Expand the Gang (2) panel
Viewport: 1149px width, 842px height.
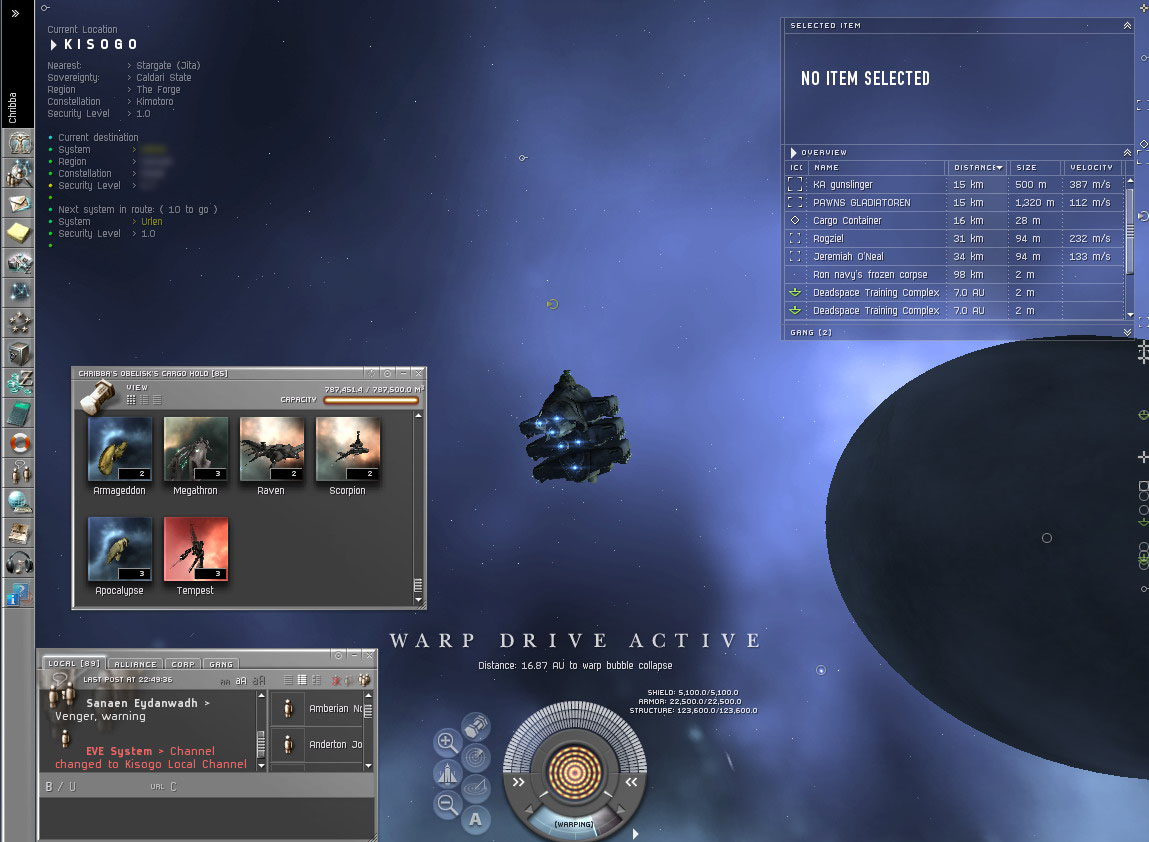click(1127, 332)
